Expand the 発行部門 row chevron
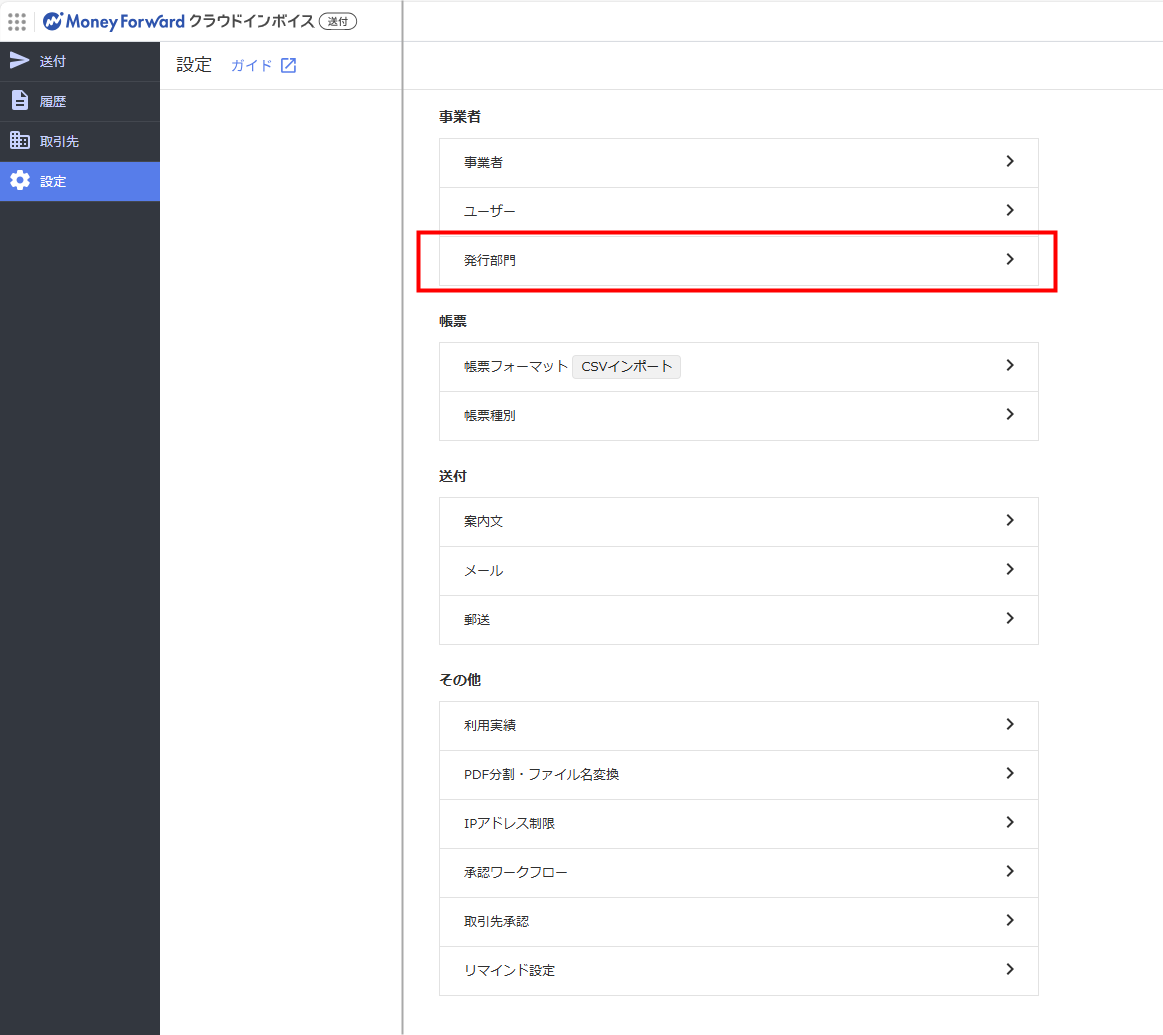Screen dimensions: 1163x1035 [1009, 259]
